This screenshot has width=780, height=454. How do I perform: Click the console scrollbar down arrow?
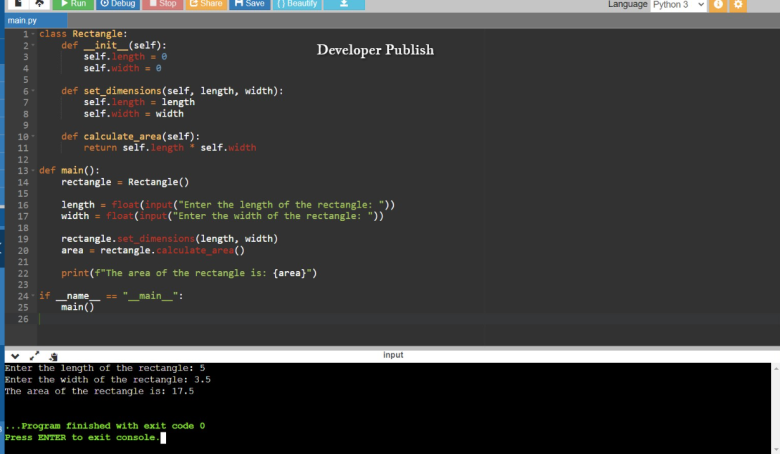click(x=776, y=449)
